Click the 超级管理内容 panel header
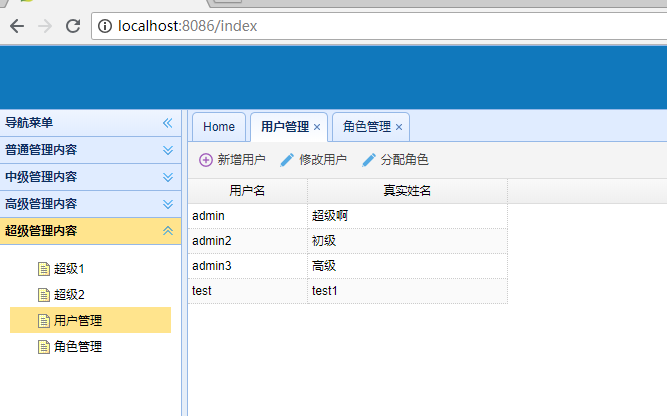This screenshot has height=416, width=667. point(91,231)
